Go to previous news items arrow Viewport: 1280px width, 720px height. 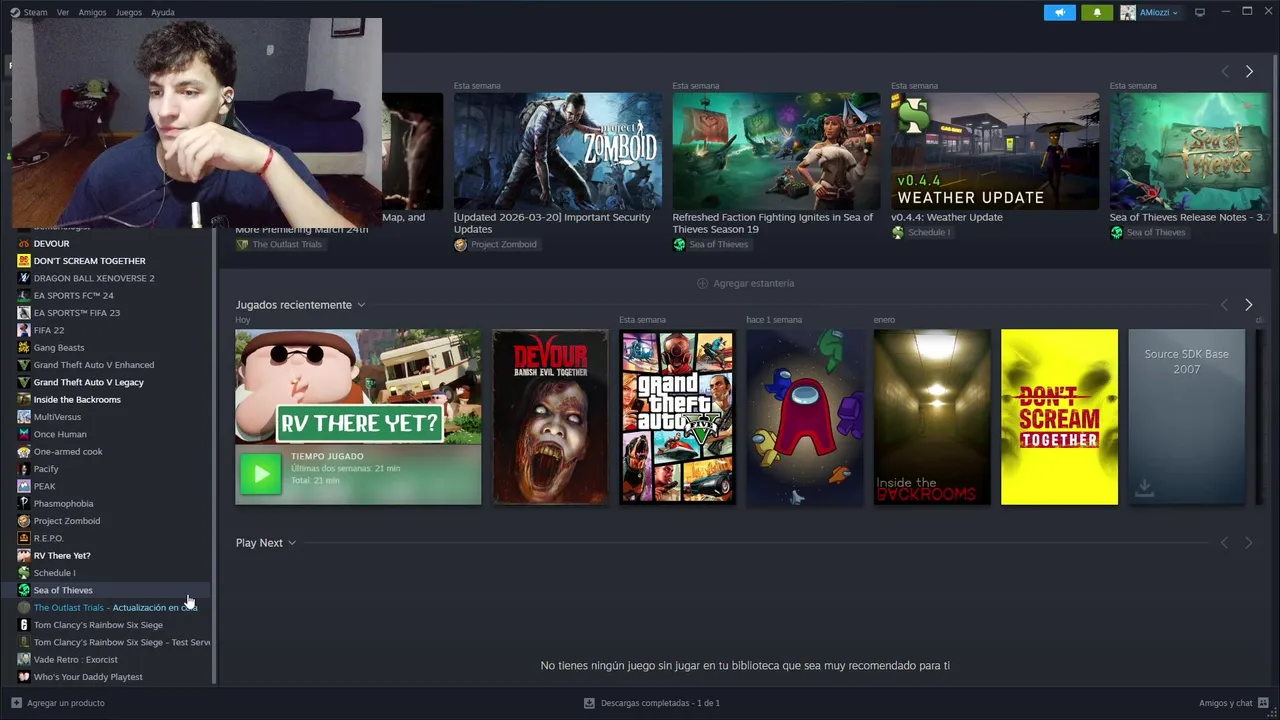coord(1225,71)
